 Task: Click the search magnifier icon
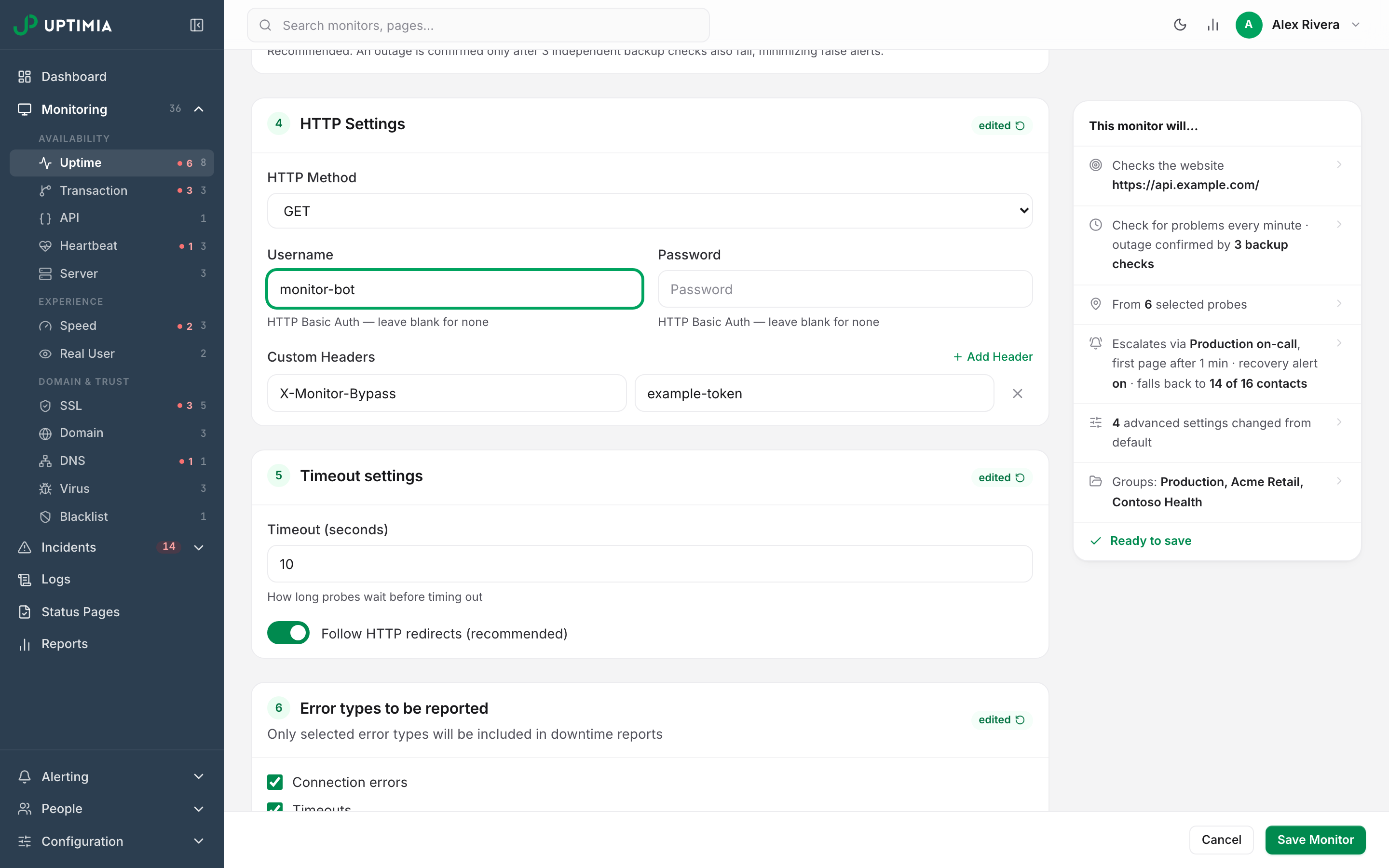tap(265, 25)
